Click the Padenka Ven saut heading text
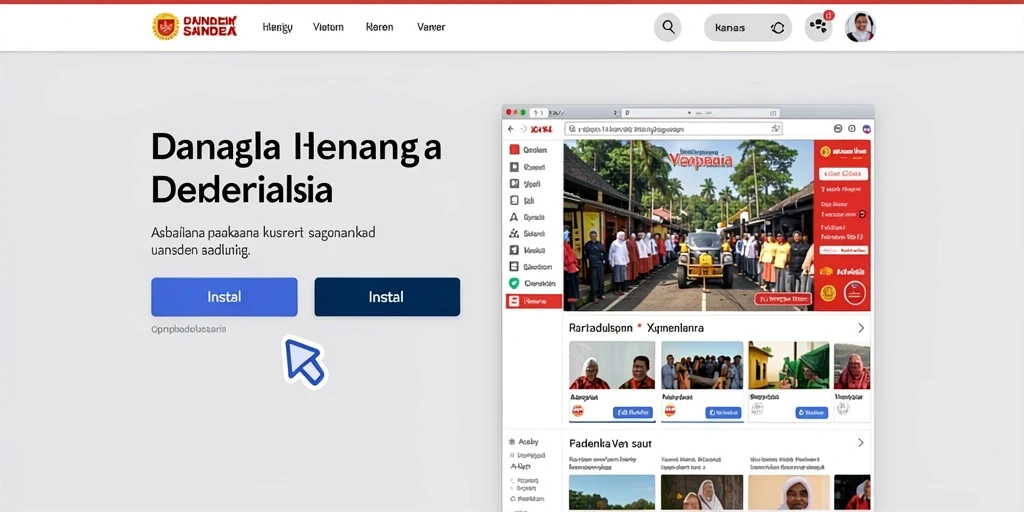 [x=611, y=443]
